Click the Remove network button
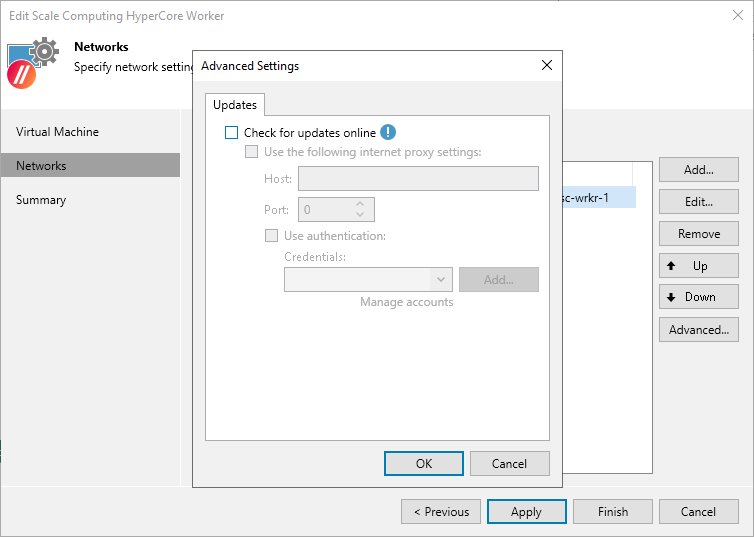Image resolution: width=754 pixels, height=537 pixels. (x=698, y=234)
